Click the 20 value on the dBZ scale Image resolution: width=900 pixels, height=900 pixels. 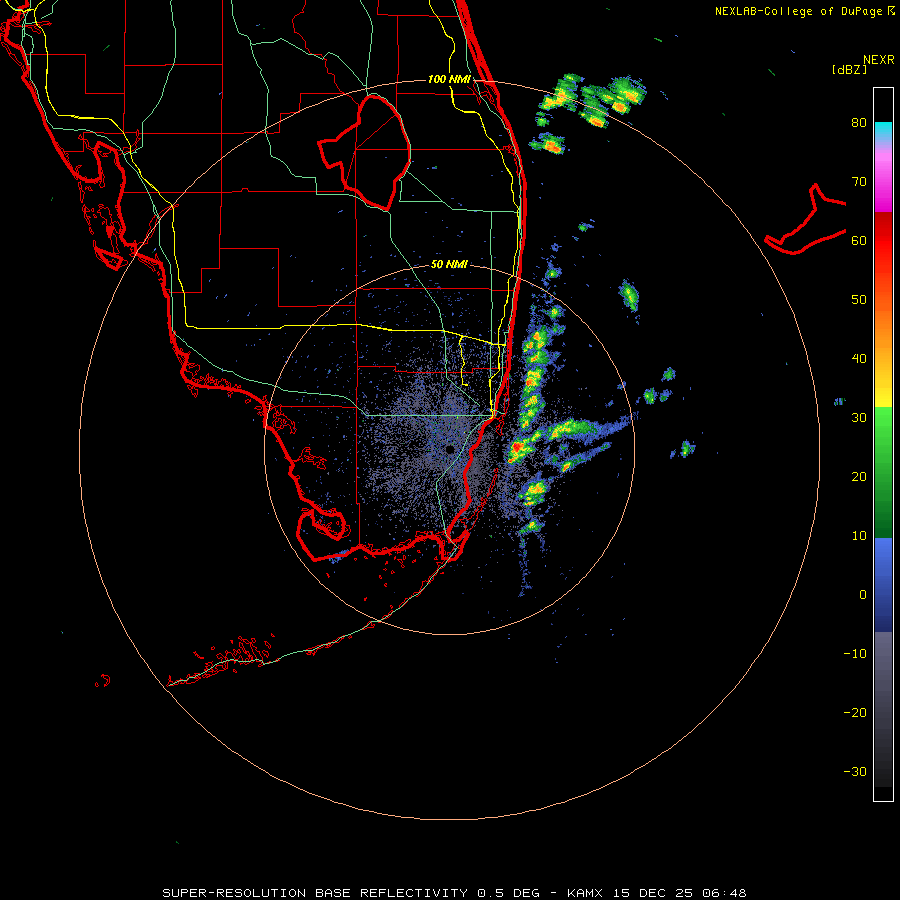(859, 477)
